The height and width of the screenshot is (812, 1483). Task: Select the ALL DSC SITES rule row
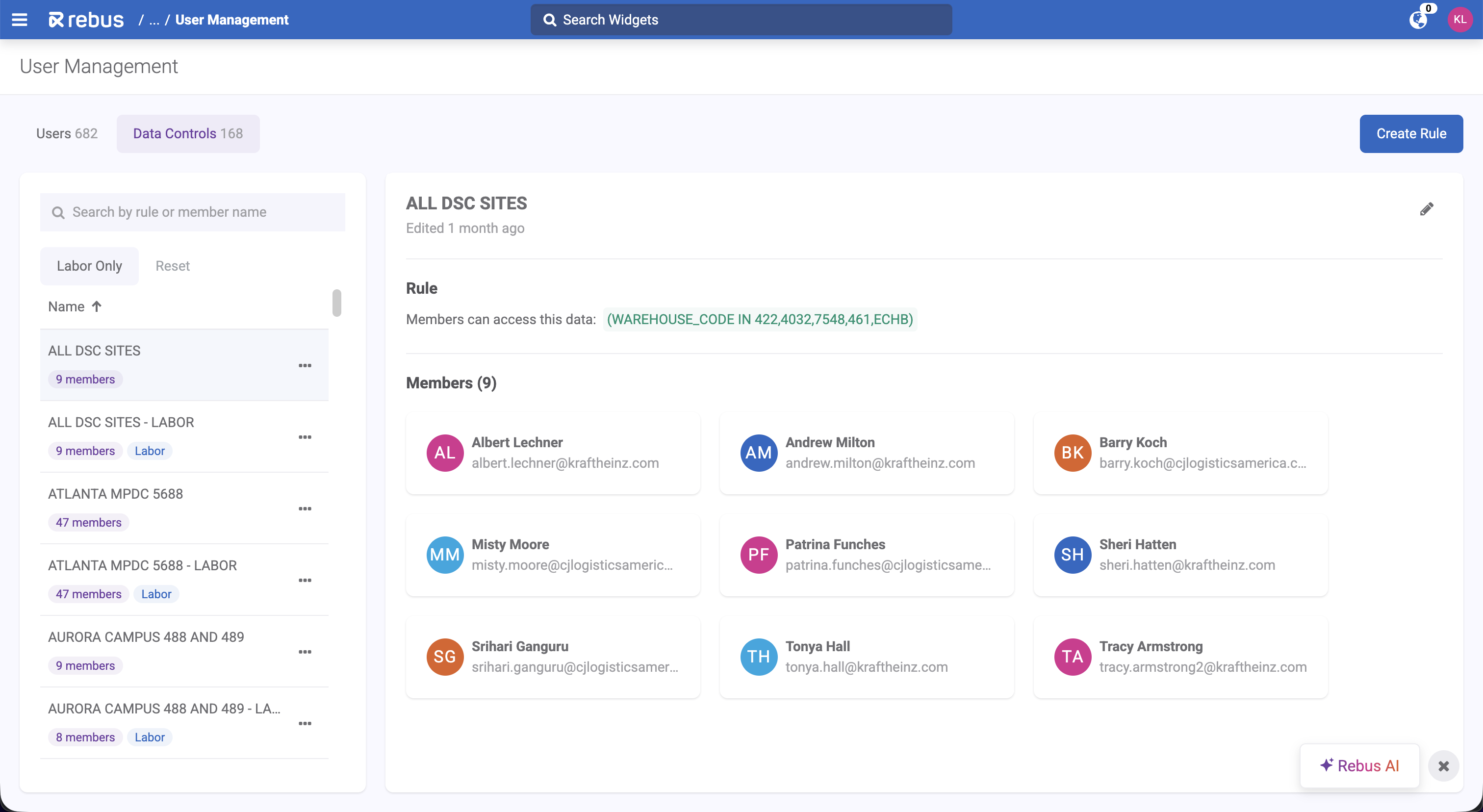coord(184,365)
